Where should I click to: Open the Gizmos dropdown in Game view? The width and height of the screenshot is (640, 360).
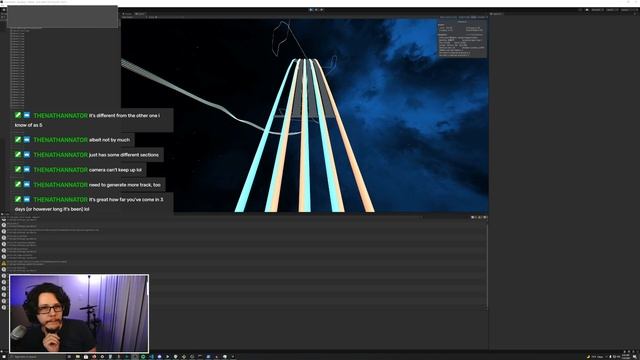(482, 17)
